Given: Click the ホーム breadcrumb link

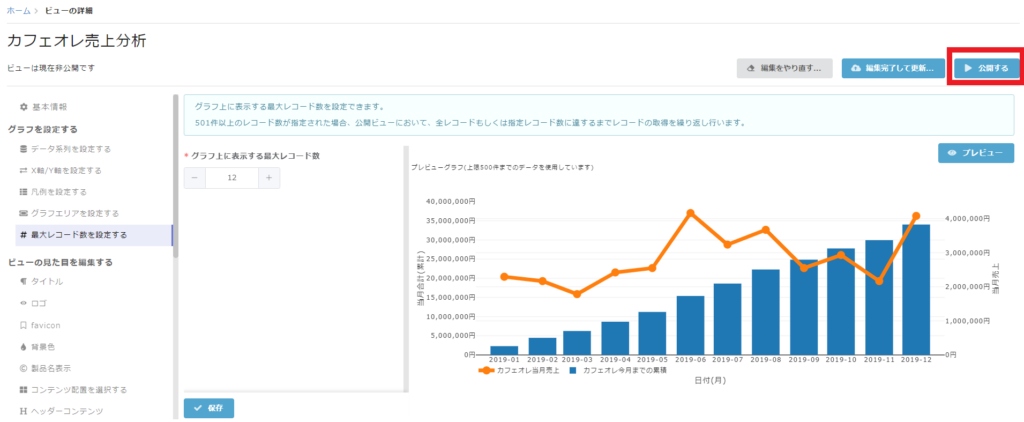Looking at the screenshot, I should (18, 10).
